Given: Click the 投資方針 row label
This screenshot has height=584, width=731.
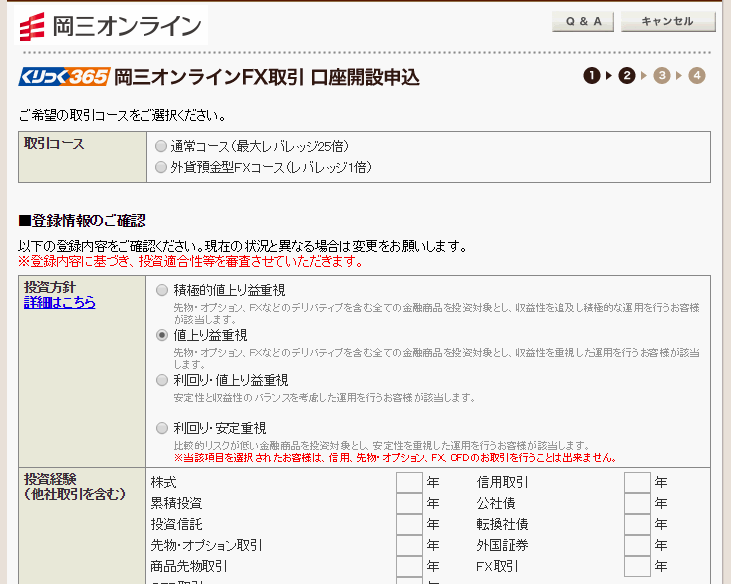Looking at the screenshot, I should tap(49, 287).
